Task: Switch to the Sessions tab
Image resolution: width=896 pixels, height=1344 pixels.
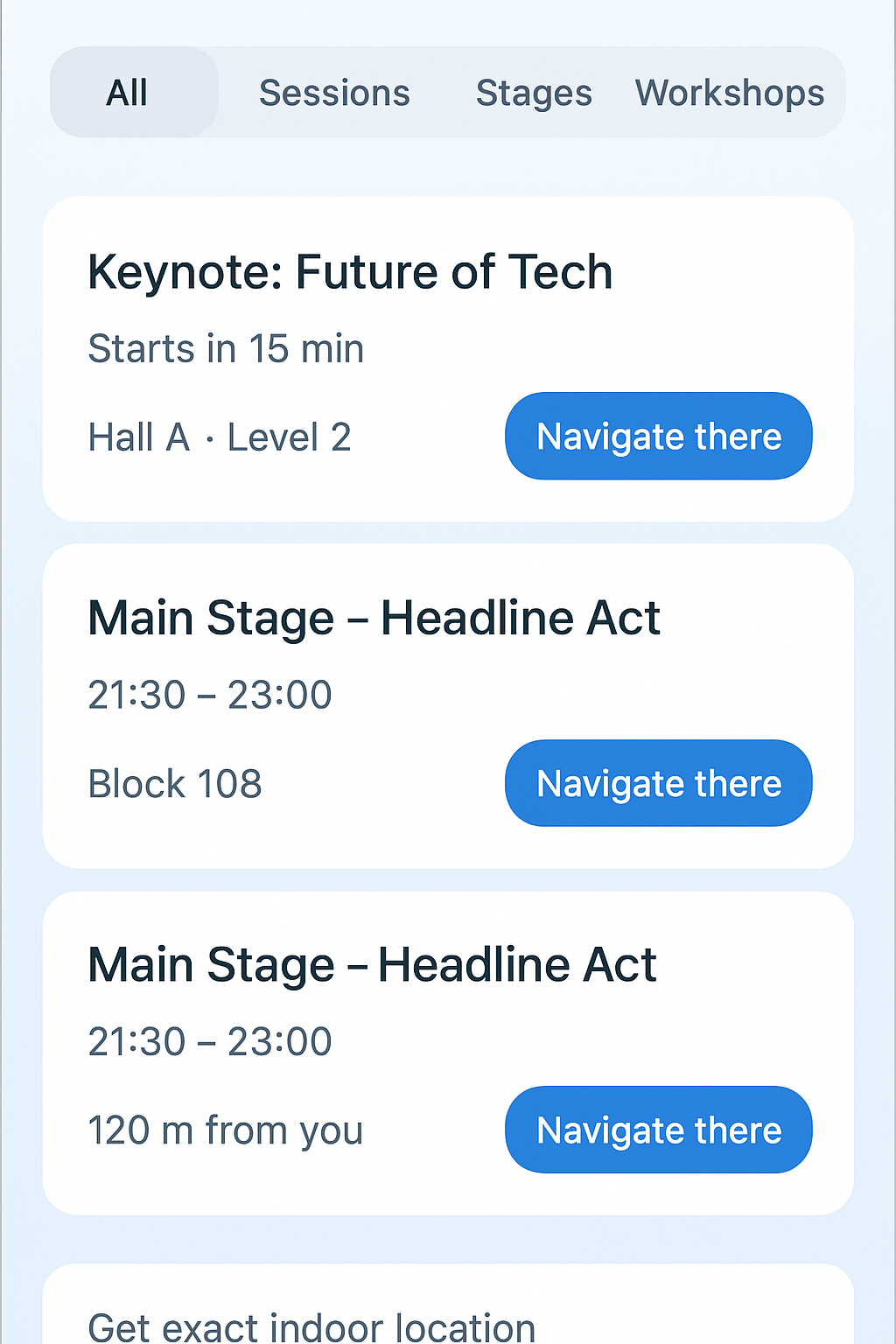Action: [334, 93]
